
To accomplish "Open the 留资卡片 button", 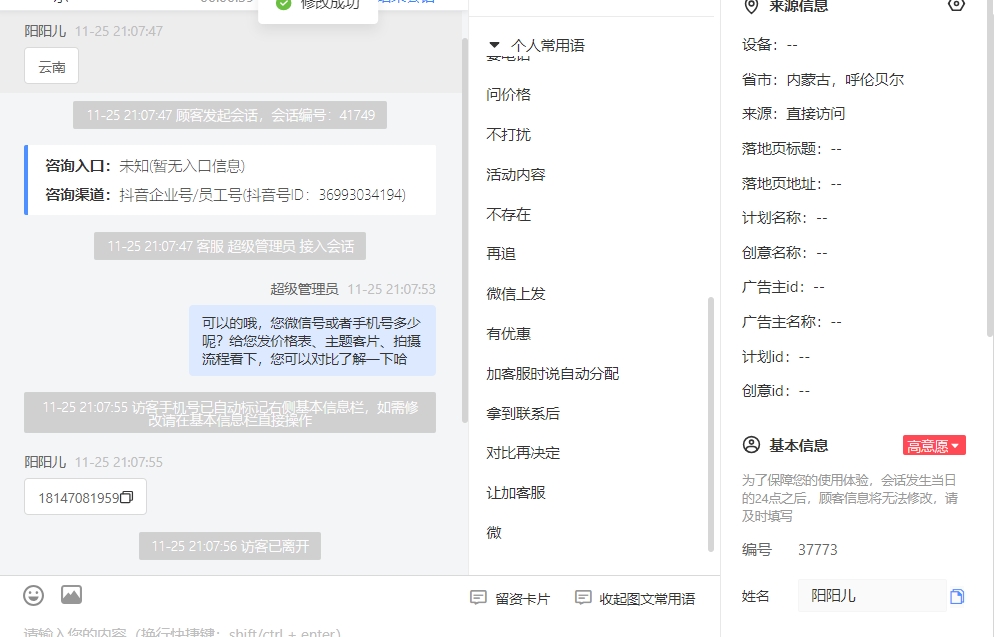I will (510, 598).
